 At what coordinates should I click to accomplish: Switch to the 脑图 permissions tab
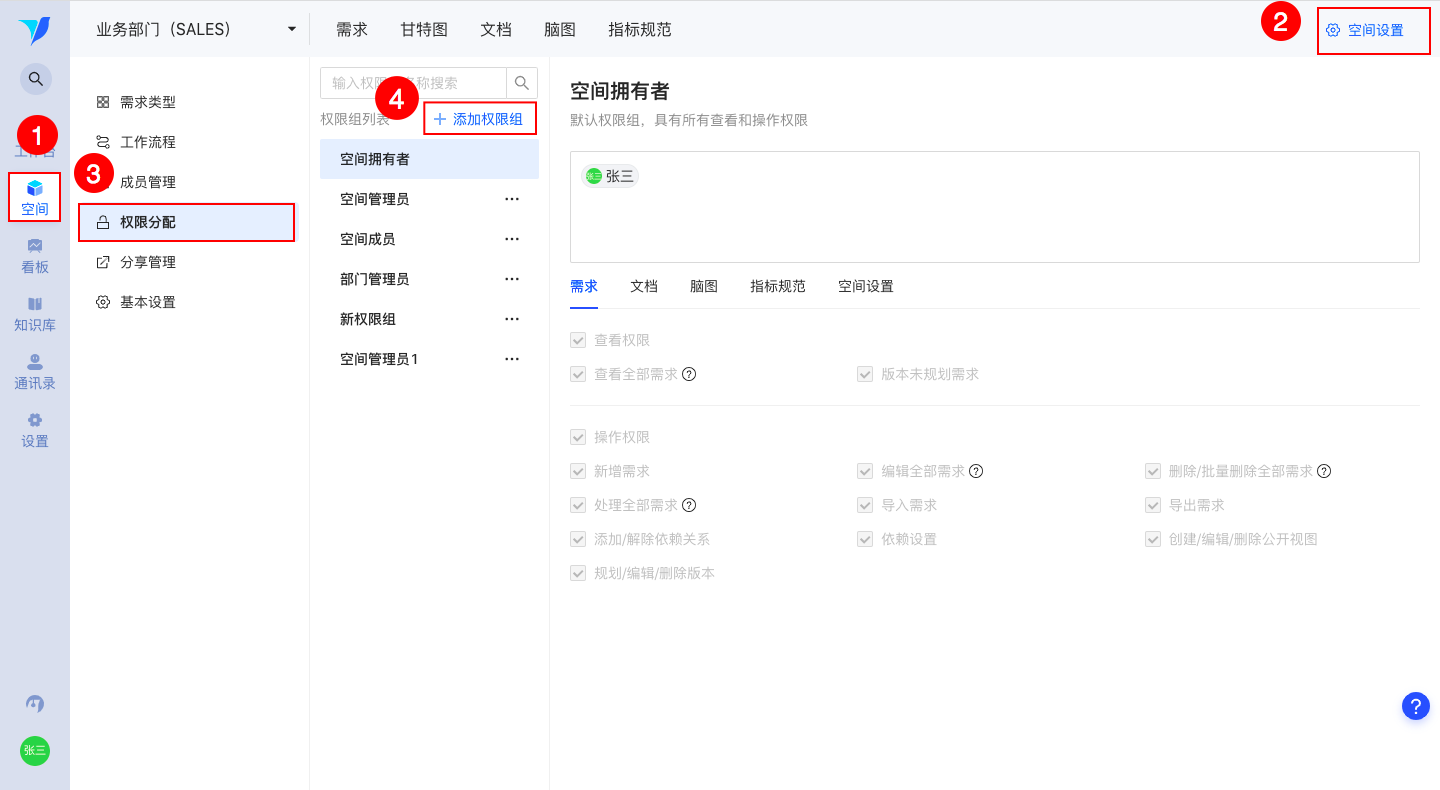(704, 286)
